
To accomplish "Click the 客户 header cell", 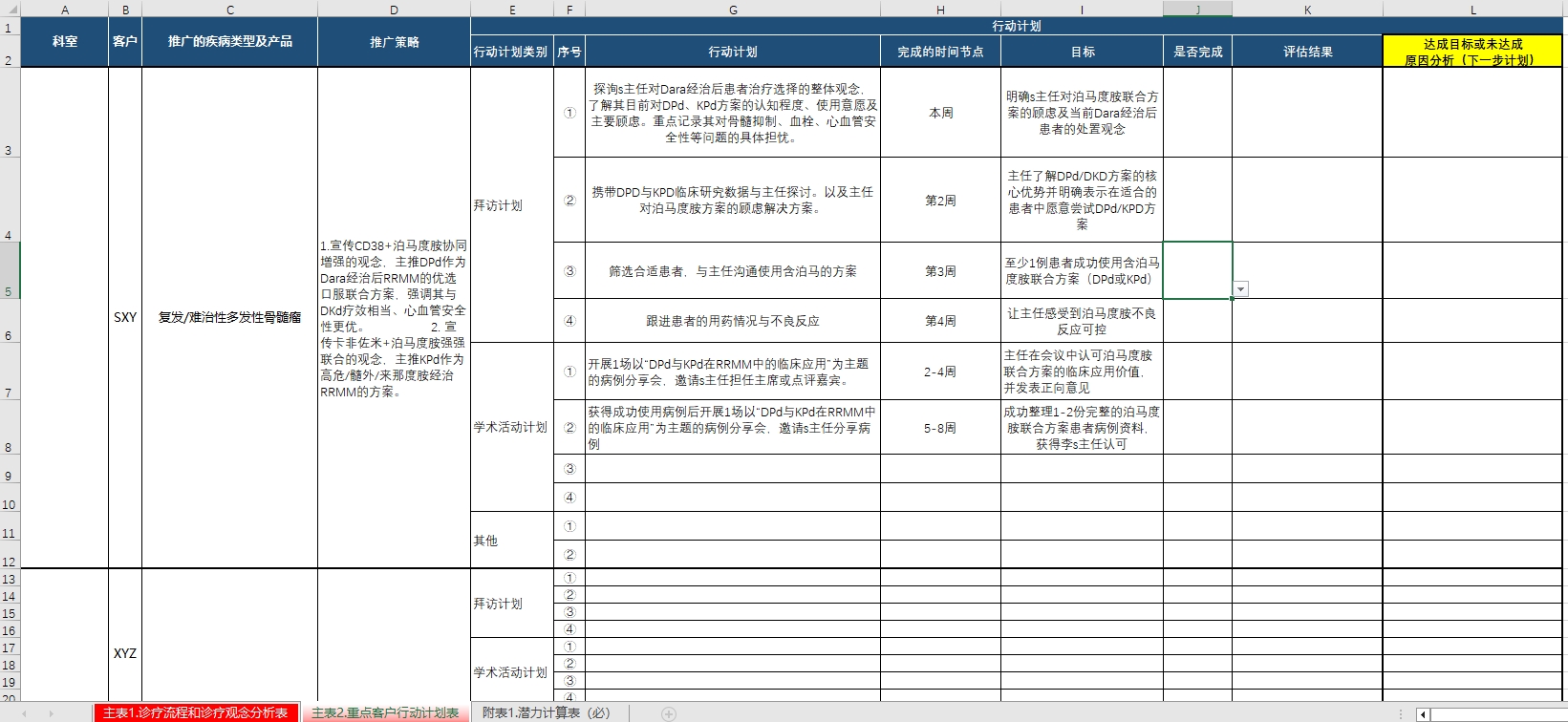I will [125, 42].
